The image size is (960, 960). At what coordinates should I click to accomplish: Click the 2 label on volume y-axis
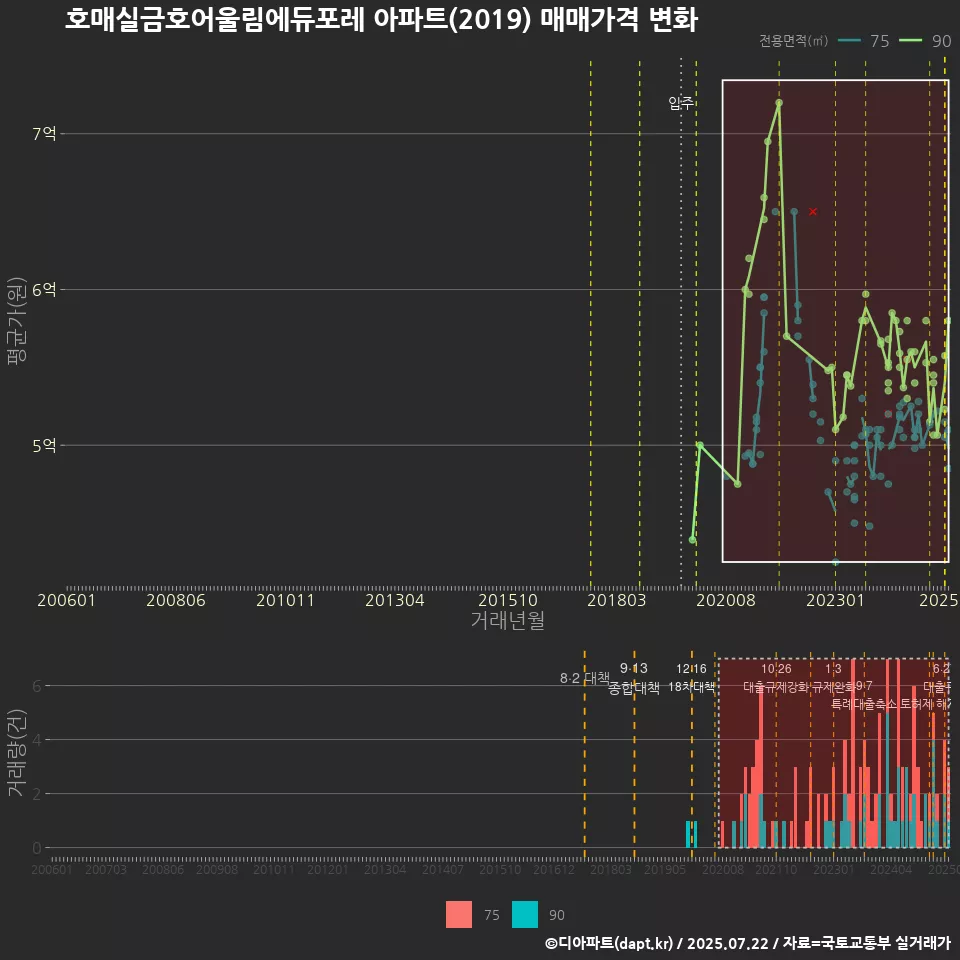37,794
